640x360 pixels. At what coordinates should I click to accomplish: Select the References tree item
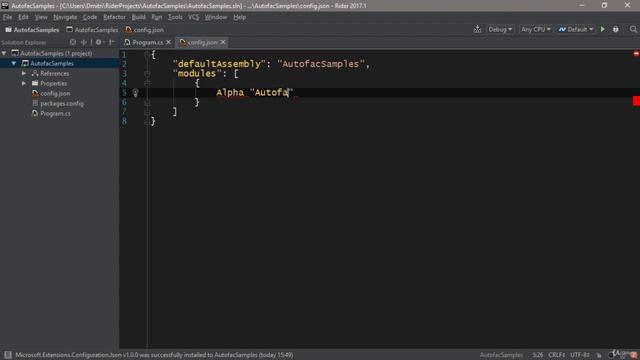click(54, 73)
